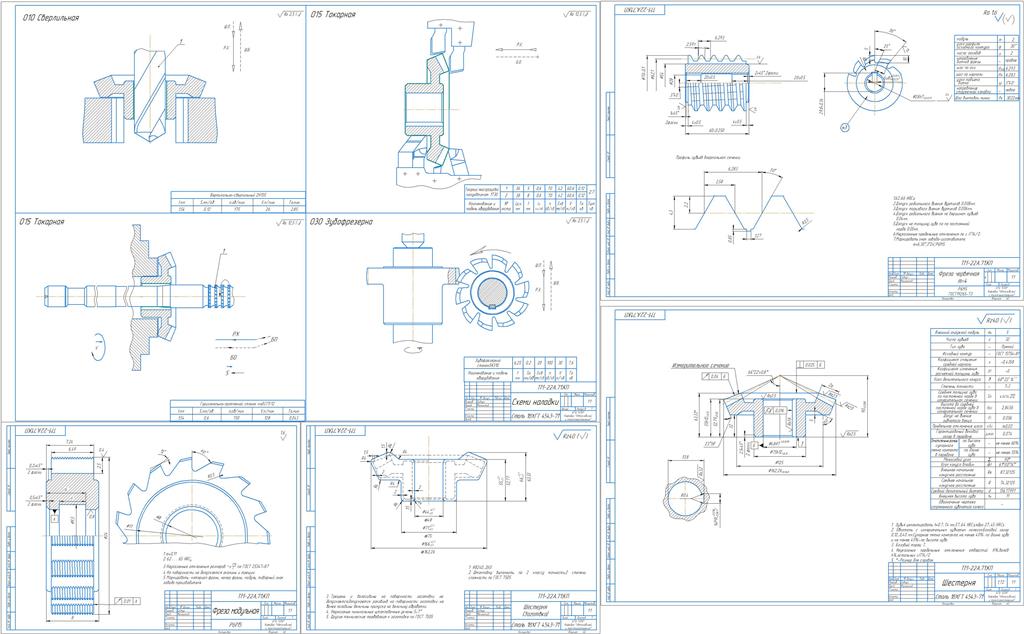Select the twist drill bit in the drilling sketch
This screenshot has width=1024, height=634.
155,95
